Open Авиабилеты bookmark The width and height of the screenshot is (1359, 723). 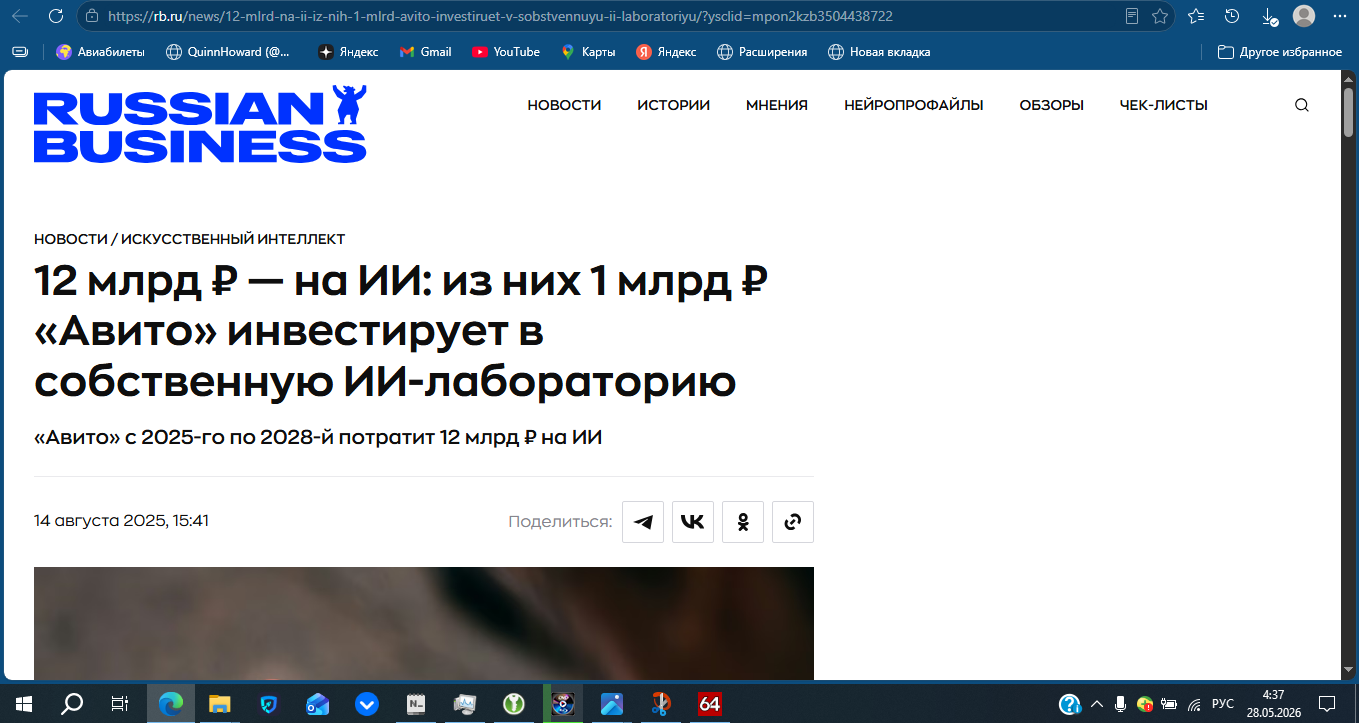pyautogui.click(x=100, y=52)
